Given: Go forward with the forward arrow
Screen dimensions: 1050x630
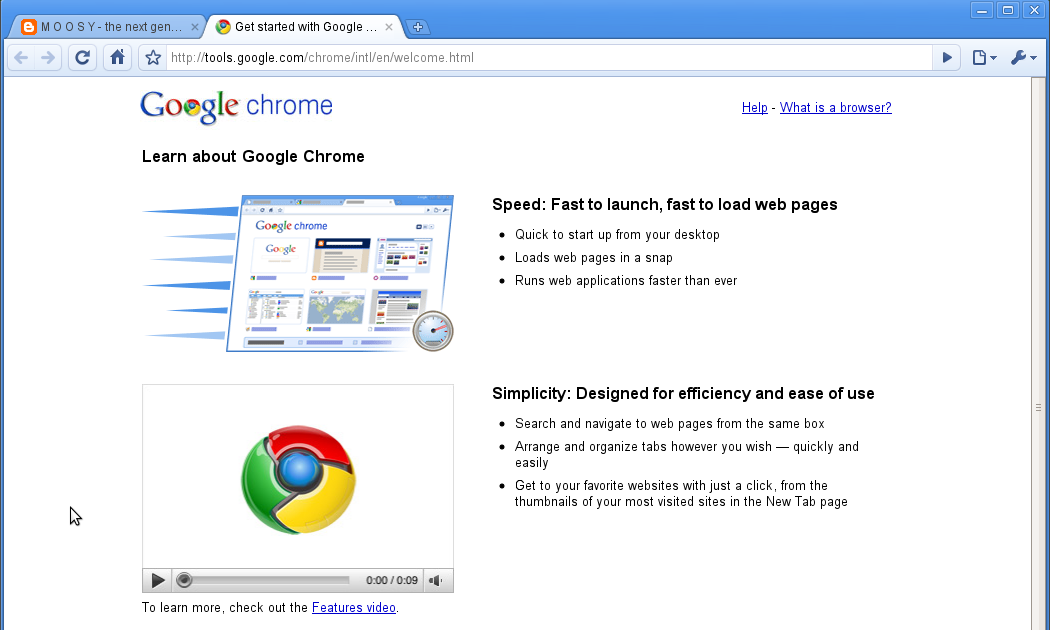Looking at the screenshot, I should point(48,58).
